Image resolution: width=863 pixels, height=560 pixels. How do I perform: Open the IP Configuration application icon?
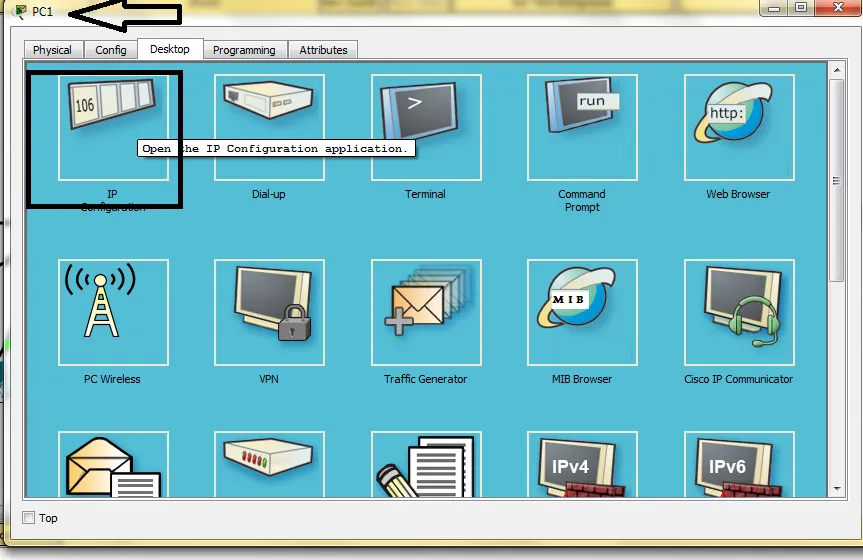click(113, 127)
